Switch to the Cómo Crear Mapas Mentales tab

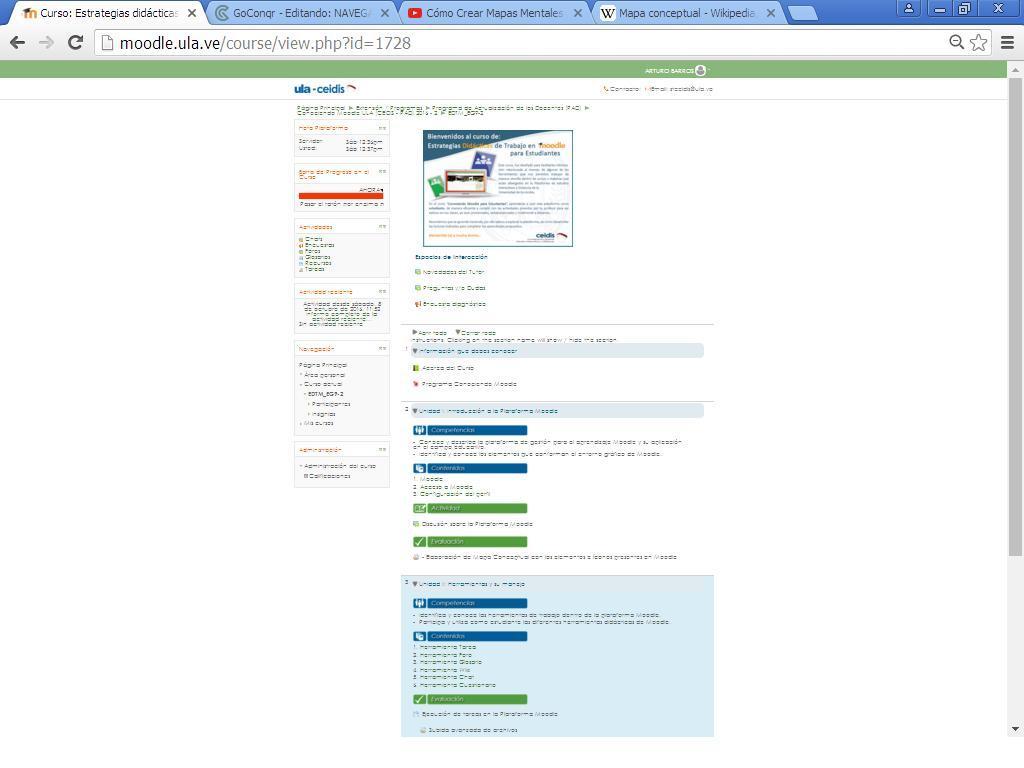pyautogui.click(x=494, y=13)
